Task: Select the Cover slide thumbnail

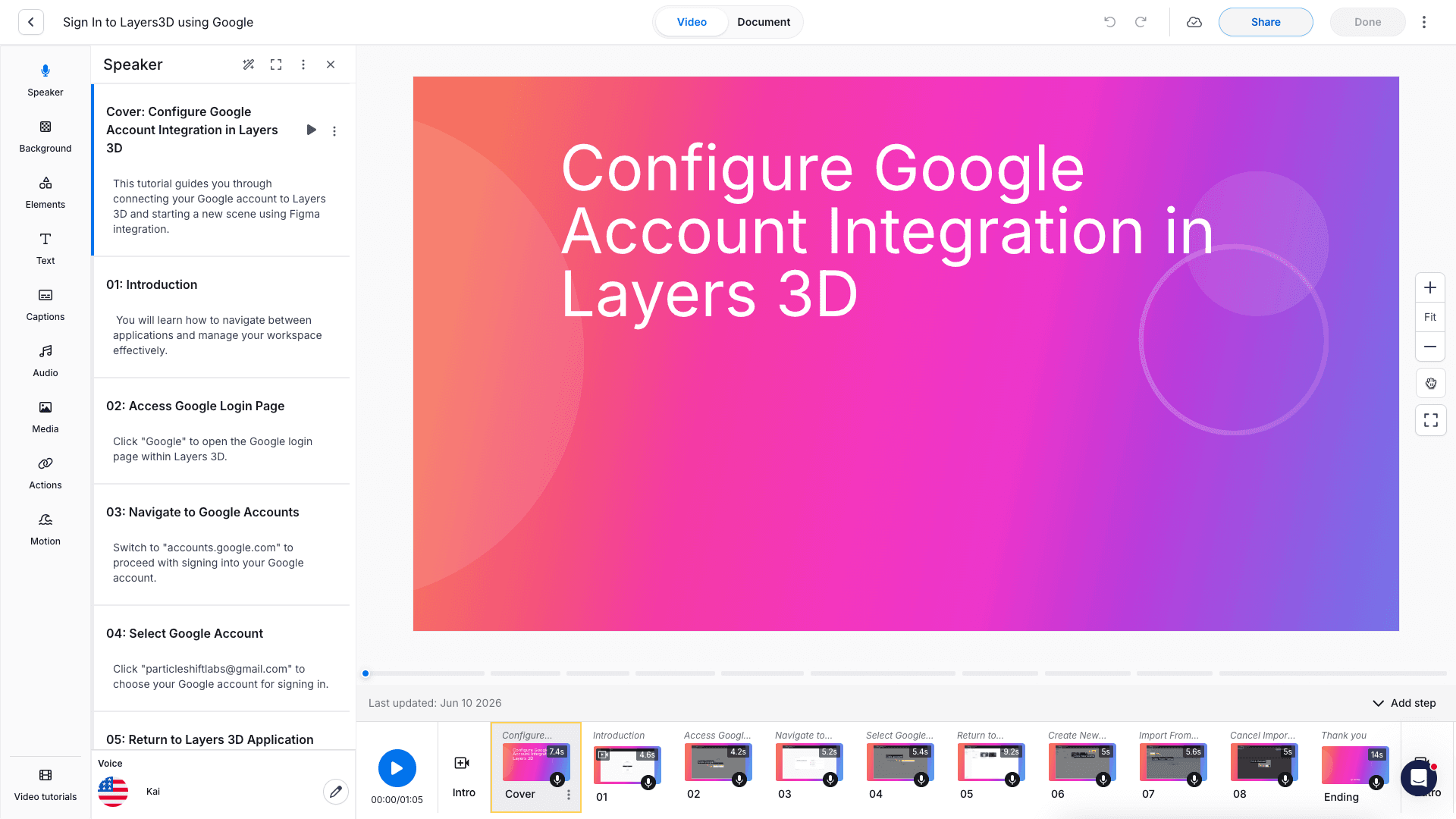Action: tap(535, 762)
